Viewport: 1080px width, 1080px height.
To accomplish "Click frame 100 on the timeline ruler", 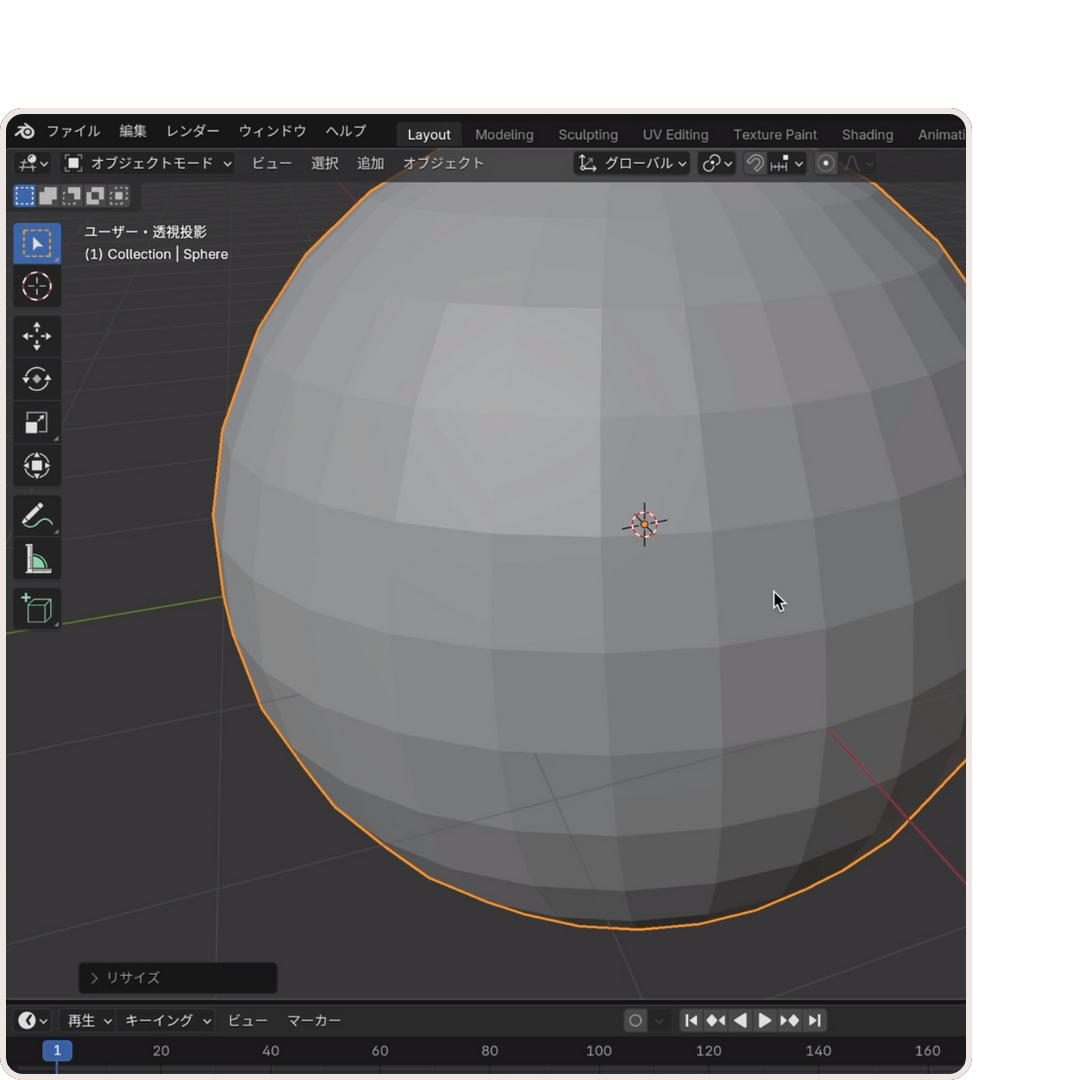I will [x=599, y=1050].
